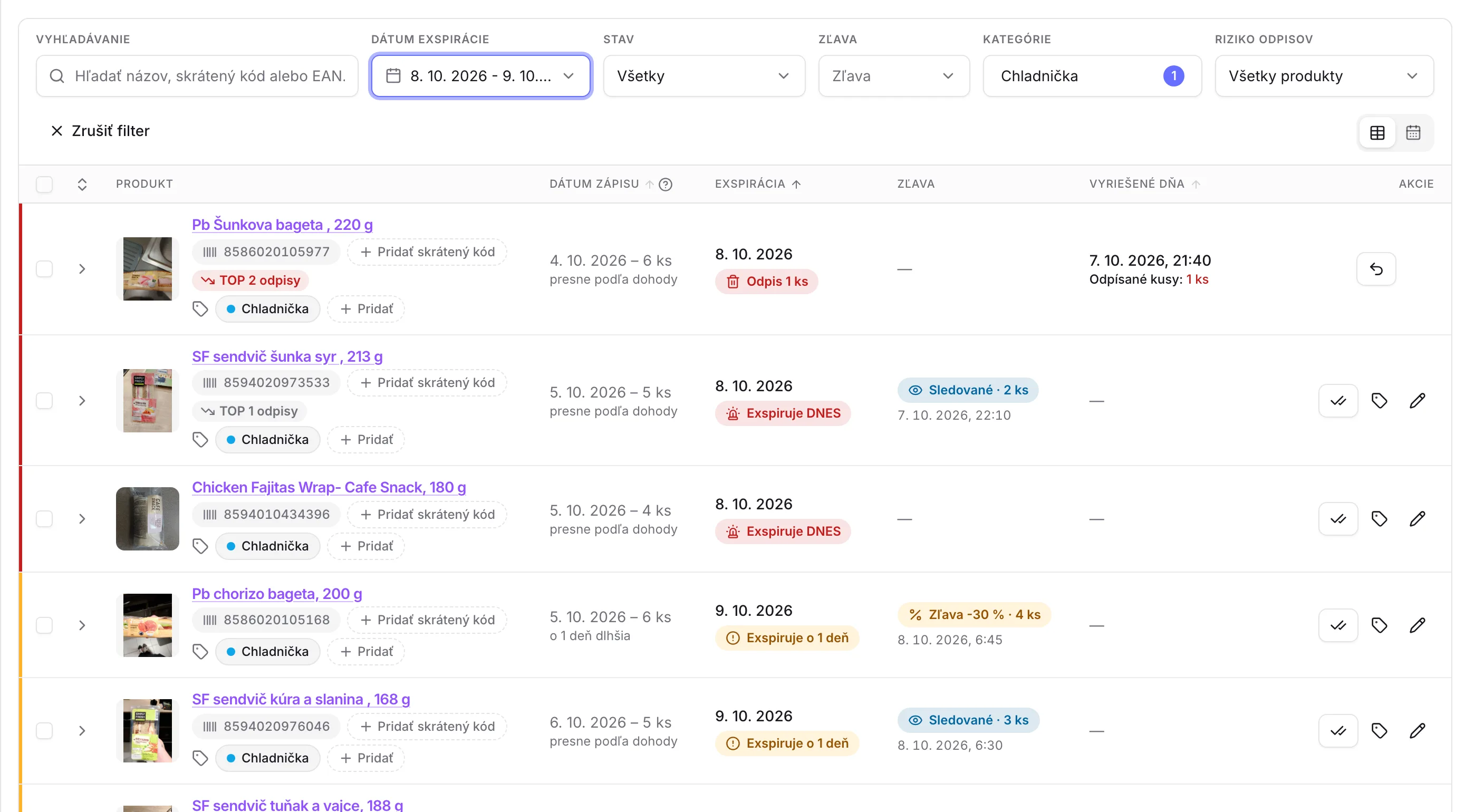
Task: Check the Chicken Fajitas Wrap row checkbox
Action: (x=44, y=519)
